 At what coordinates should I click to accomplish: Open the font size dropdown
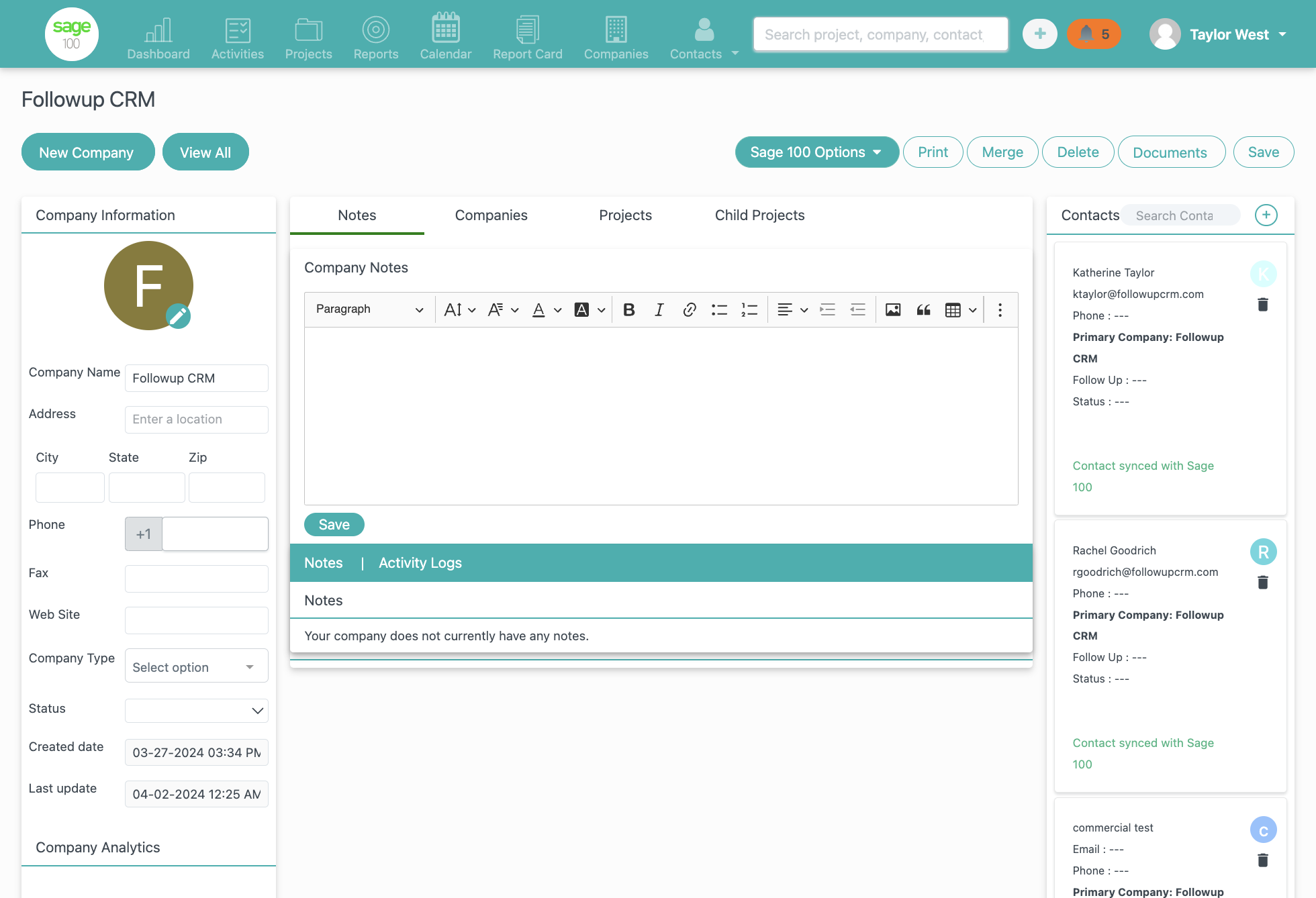(x=460, y=309)
